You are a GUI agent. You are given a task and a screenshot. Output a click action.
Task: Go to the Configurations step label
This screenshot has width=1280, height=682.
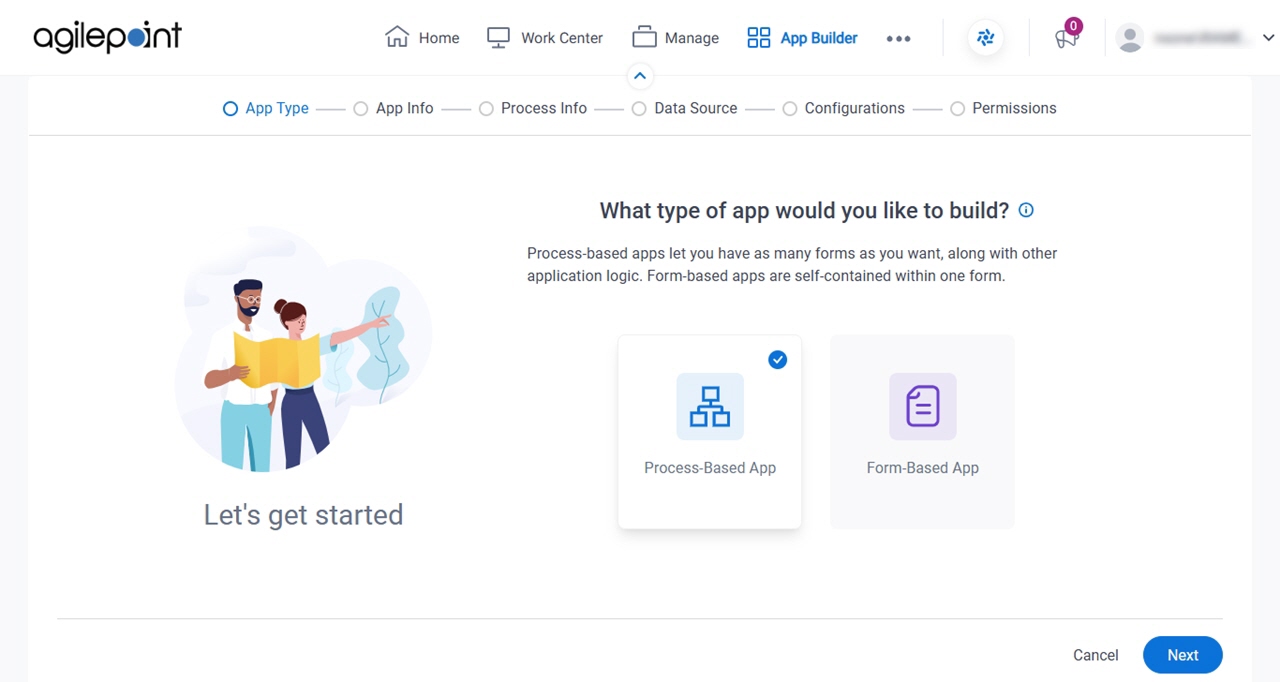click(855, 108)
